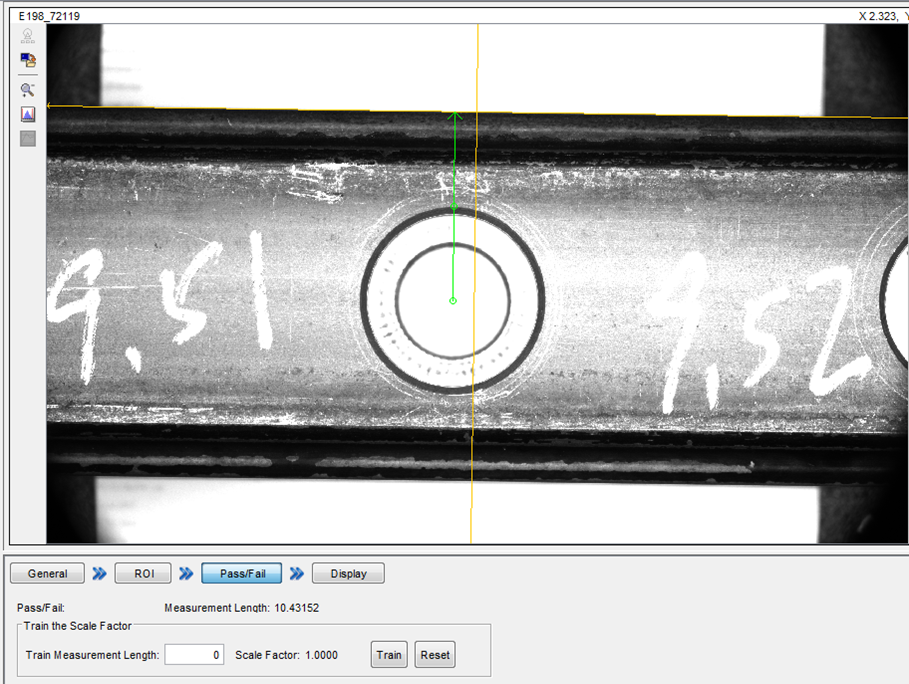Click the acquire image (light/camera) icon
Viewport: 909px width, 684px height.
pyautogui.click(x=28, y=36)
